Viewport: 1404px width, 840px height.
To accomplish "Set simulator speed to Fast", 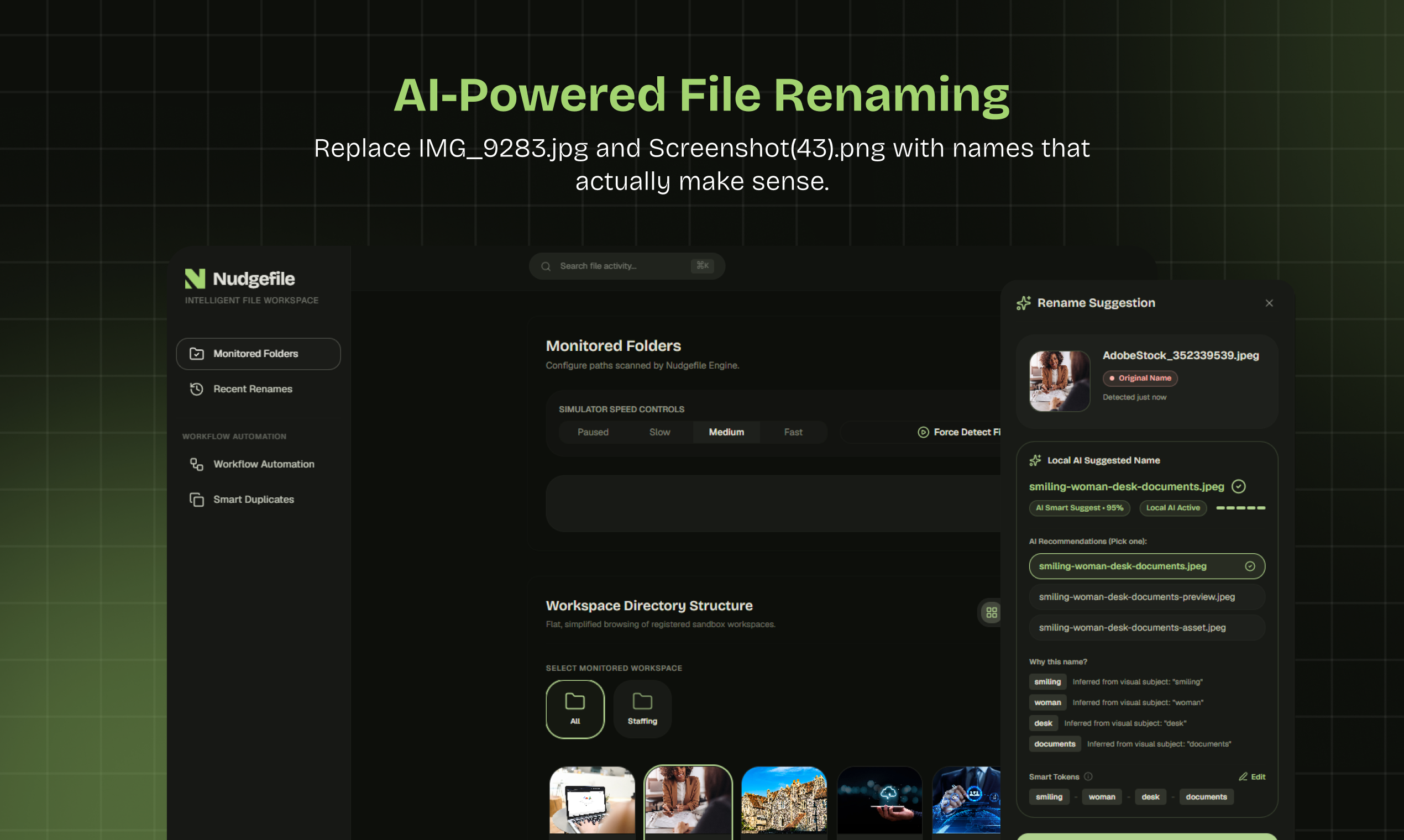I will (793, 432).
